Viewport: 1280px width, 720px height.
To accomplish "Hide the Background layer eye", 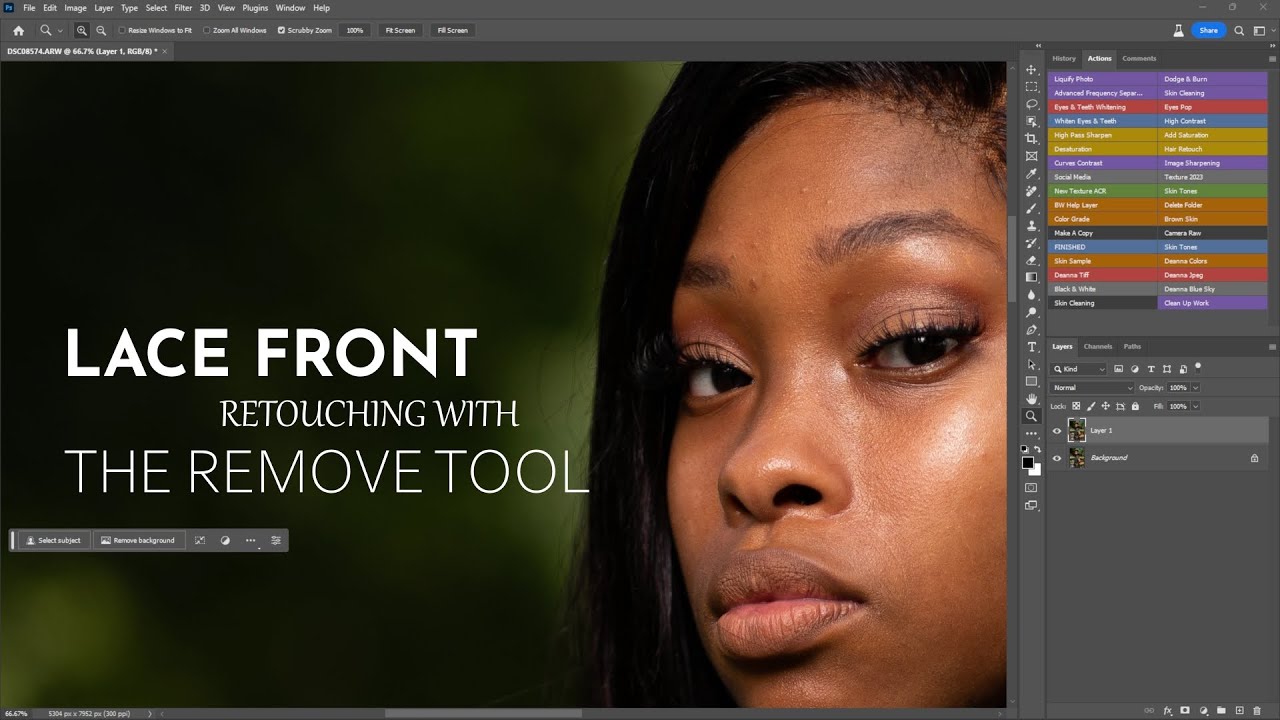I will (x=1057, y=458).
